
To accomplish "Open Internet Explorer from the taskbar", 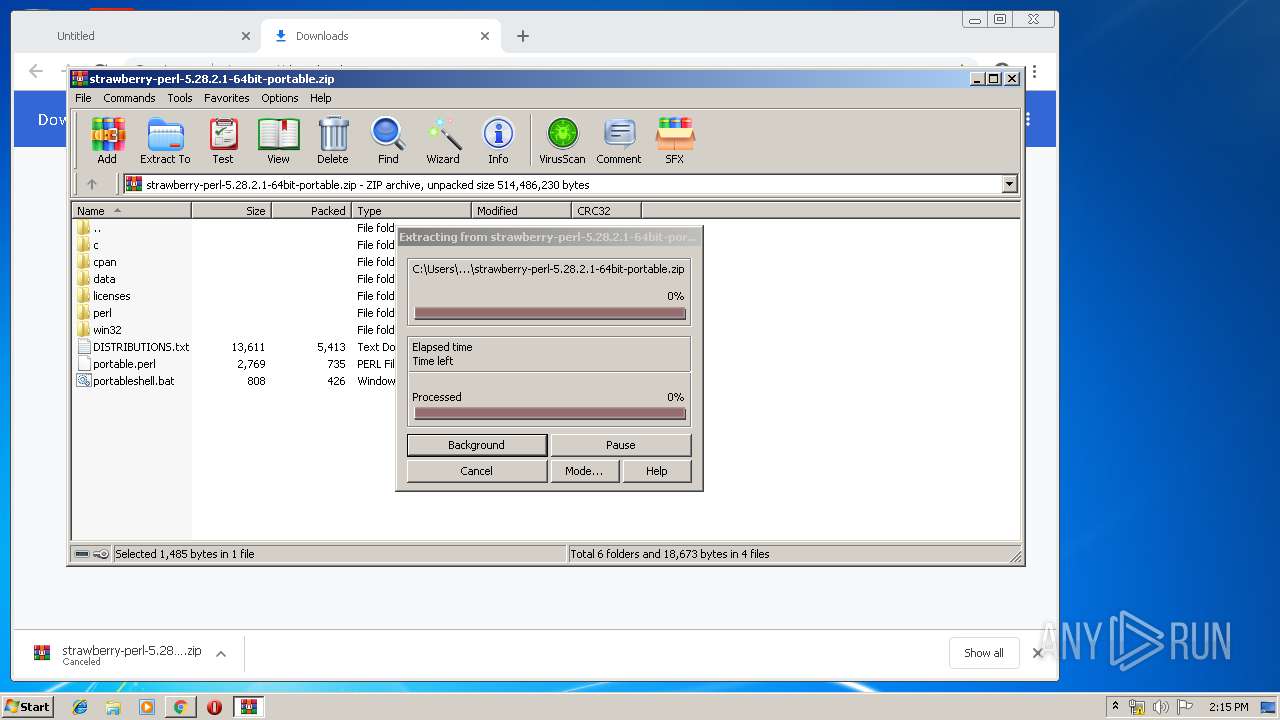I will [x=80, y=707].
